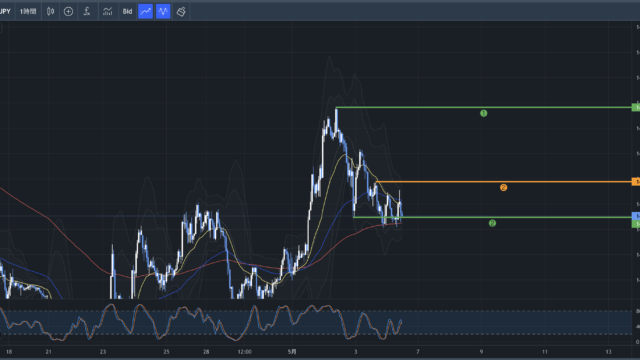Toggle the highlighted trend line drawing button

click(x=145, y=11)
